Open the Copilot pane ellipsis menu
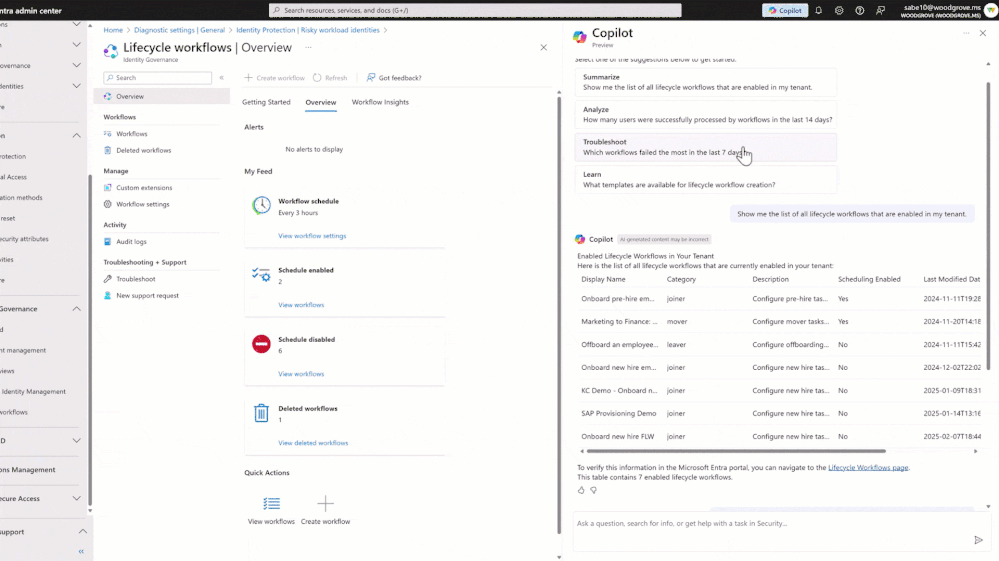The width and height of the screenshot is (999, 561). [x=966, y=33]
